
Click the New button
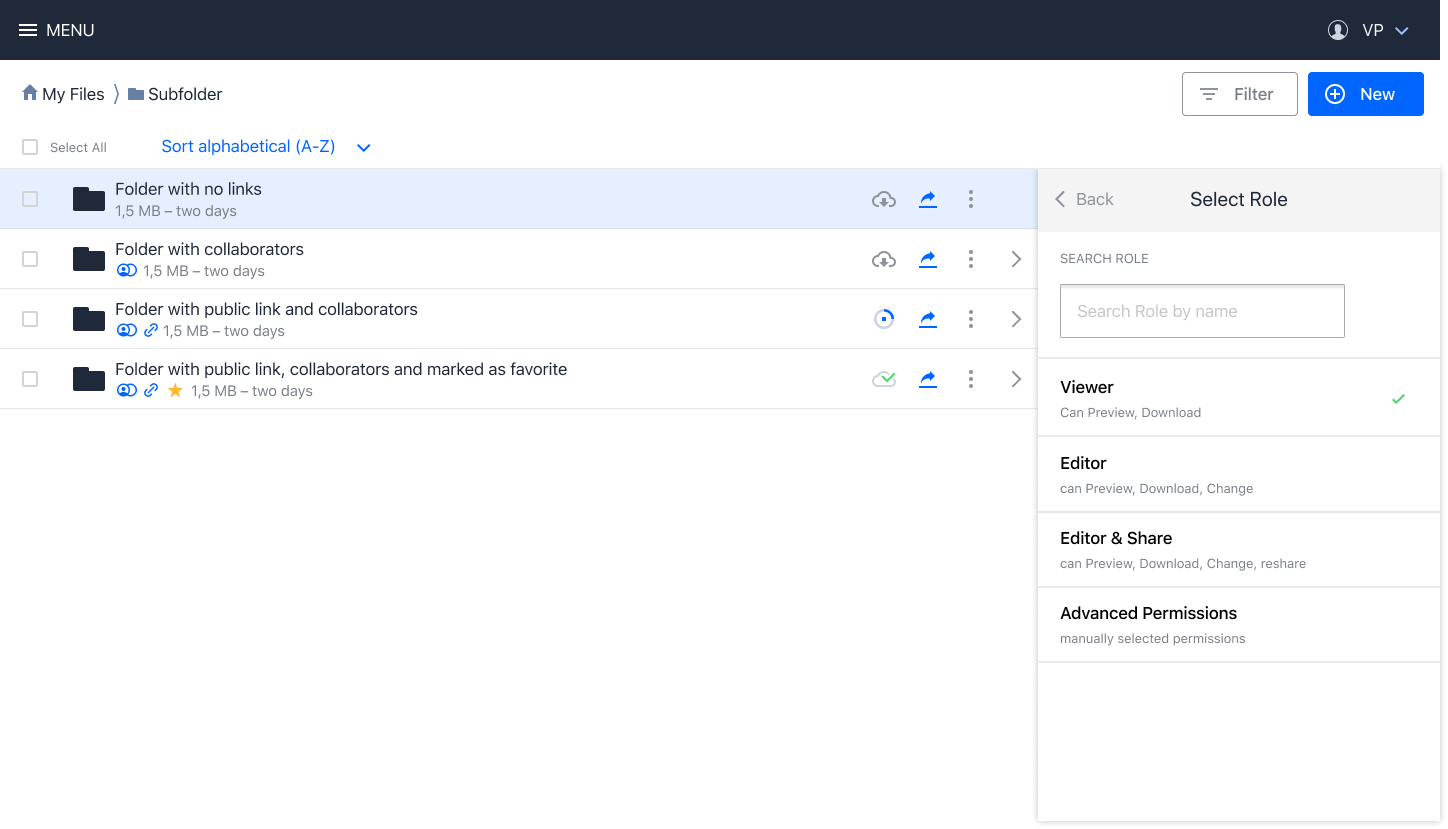(x=1365, y=94)
